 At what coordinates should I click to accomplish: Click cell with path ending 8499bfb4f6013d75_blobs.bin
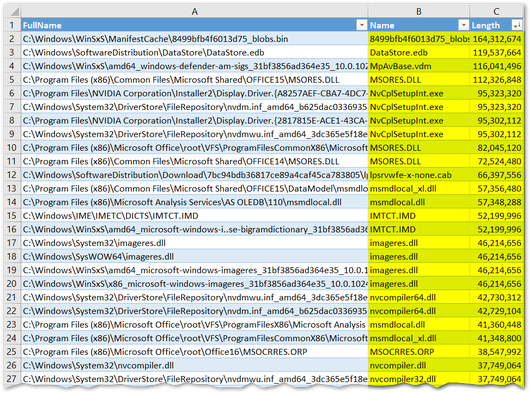click(194, 39)
